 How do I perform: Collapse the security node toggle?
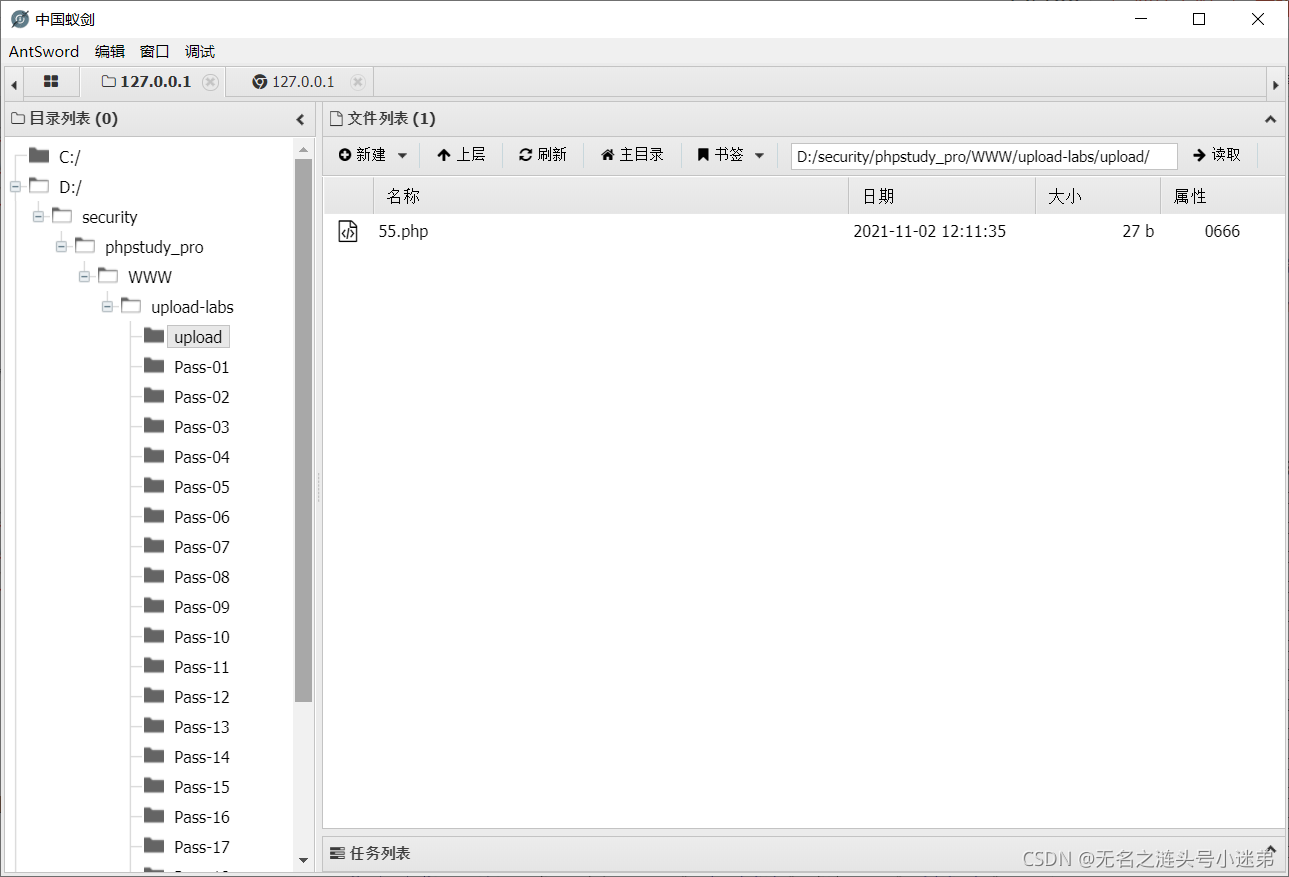click(38, 216)
